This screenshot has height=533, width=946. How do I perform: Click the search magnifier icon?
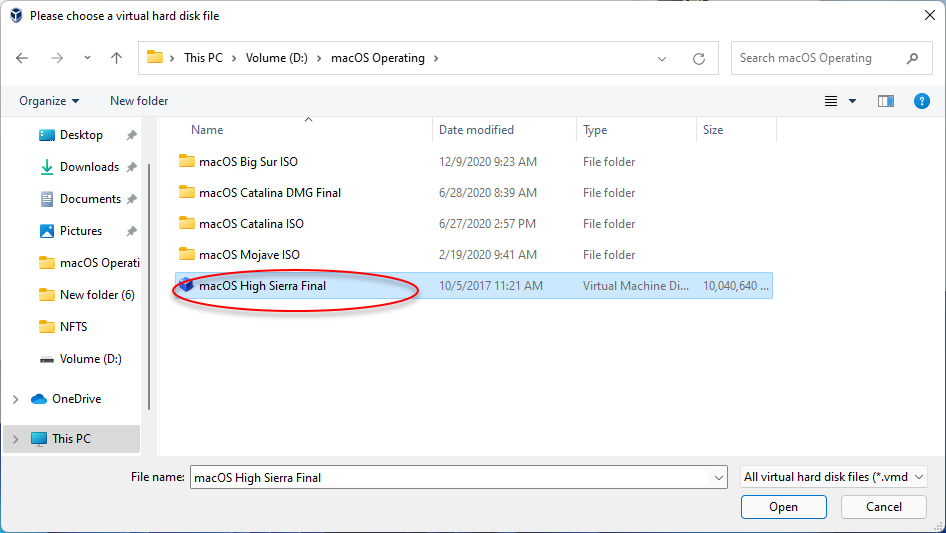[912, 58]
